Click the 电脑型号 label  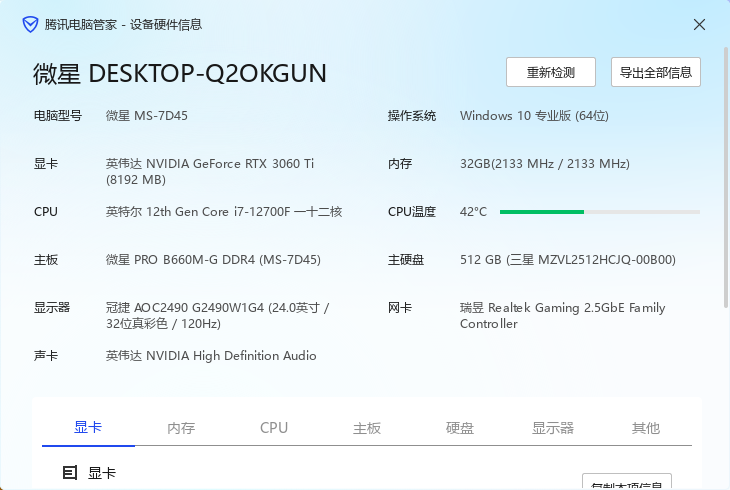(x=58, y=116)
